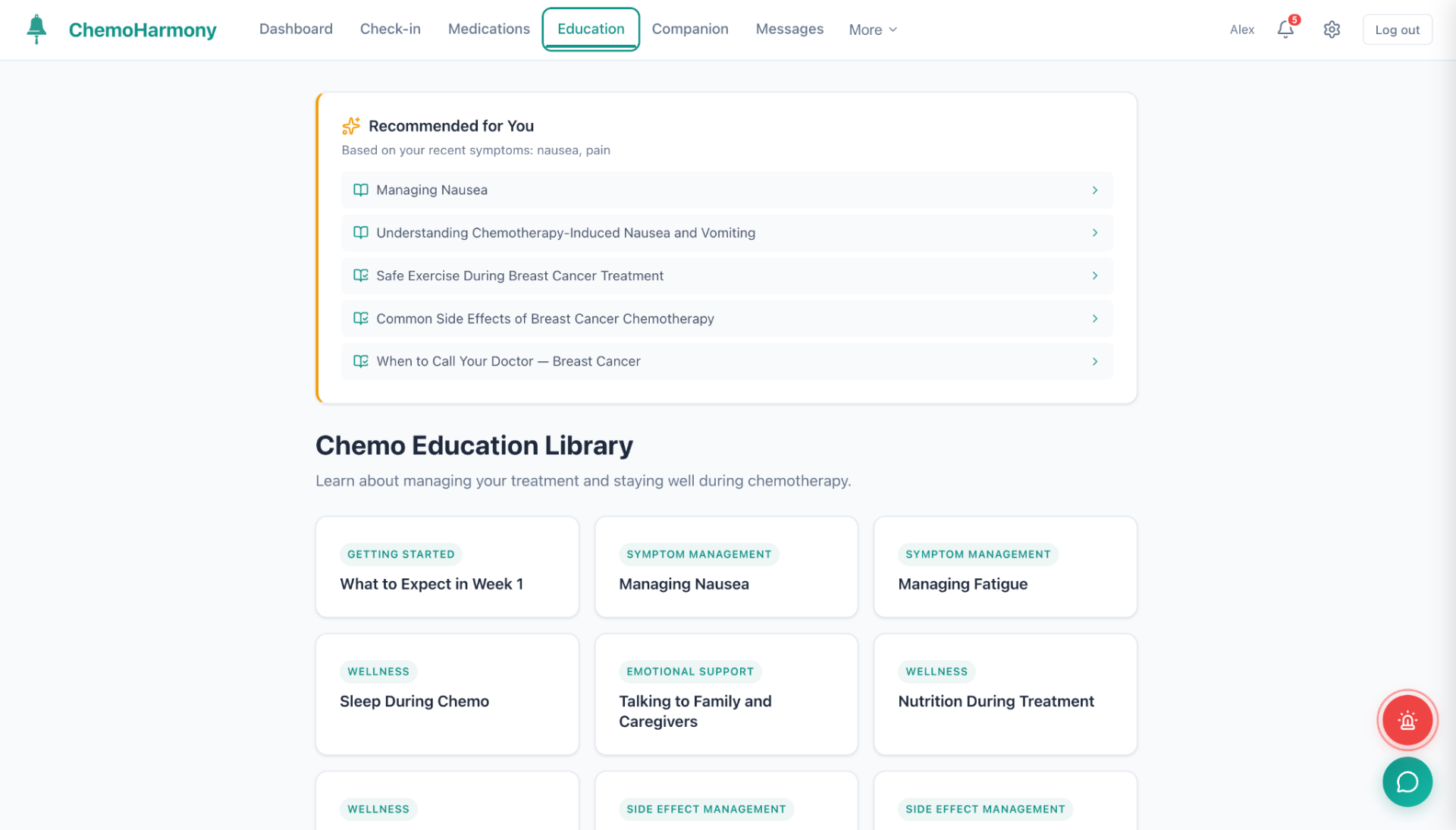Open the Managing Nausea library card
The image size is (1456, 830).
726,567
